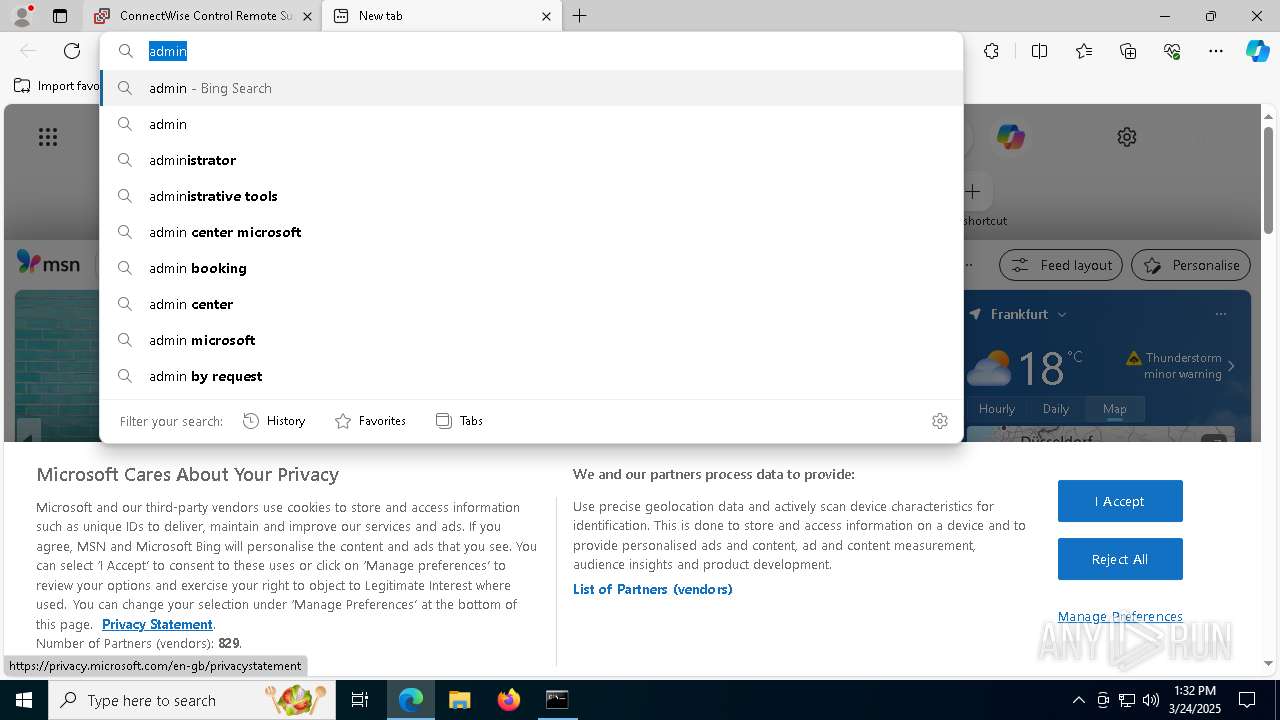
Task: Open Import favorites bookmark bar item
Action: (57, 86)
